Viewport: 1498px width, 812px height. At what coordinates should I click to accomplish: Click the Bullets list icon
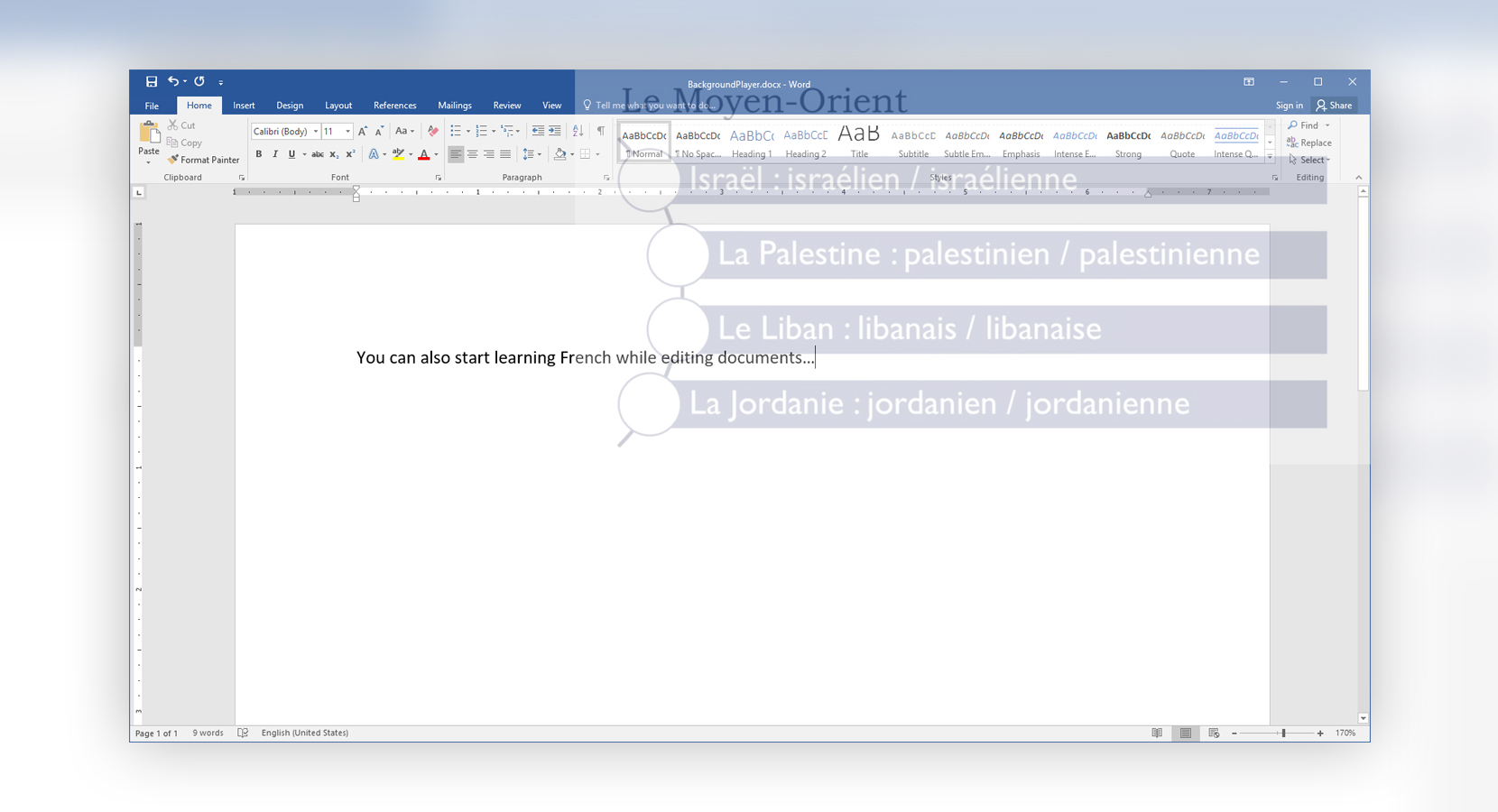point(456,132)
